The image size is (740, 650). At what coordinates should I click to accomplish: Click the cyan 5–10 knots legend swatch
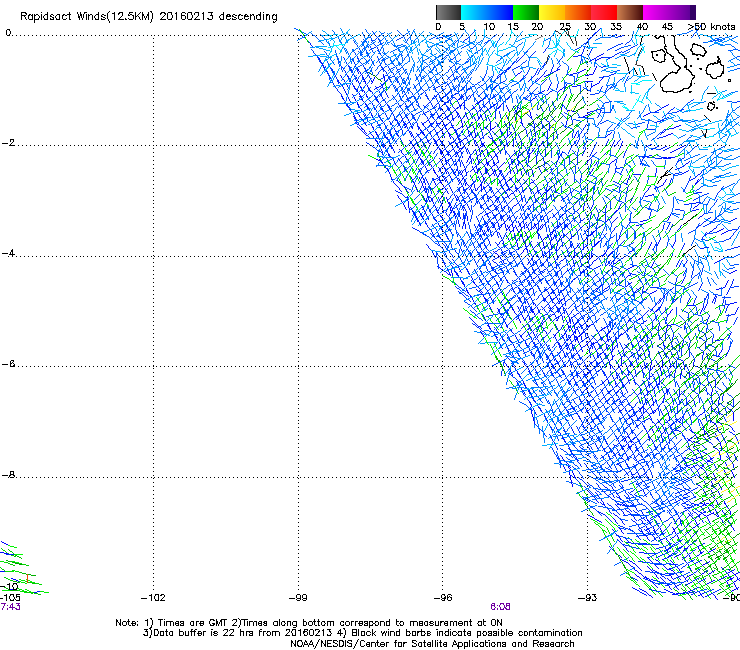tap(474, 12)
